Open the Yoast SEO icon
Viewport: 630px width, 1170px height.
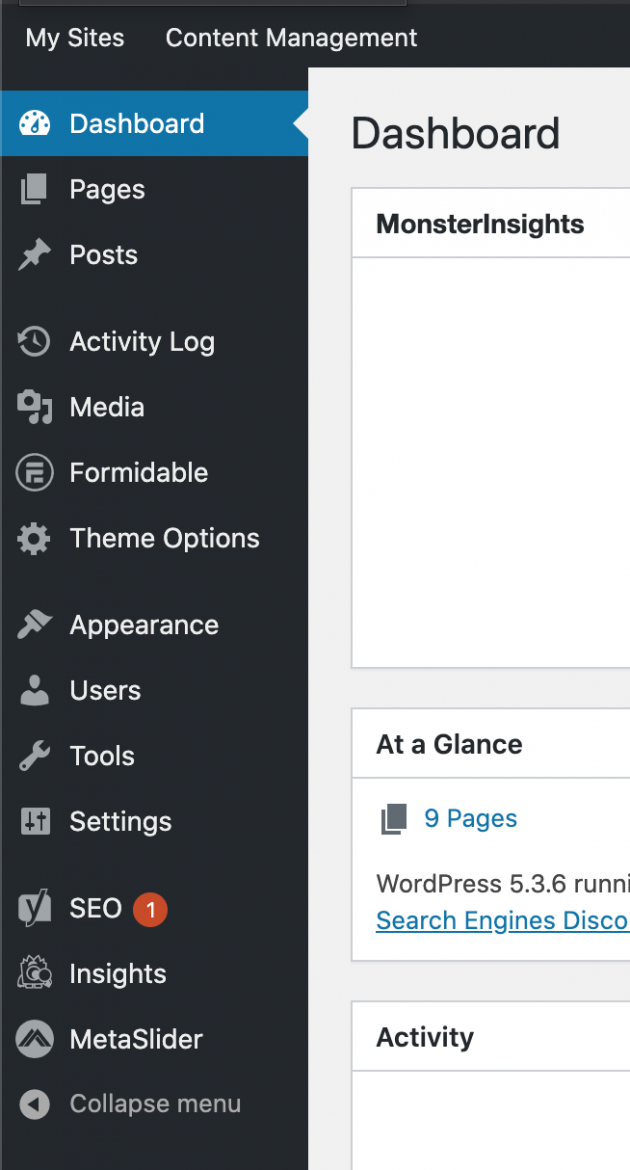coord(32,908)
